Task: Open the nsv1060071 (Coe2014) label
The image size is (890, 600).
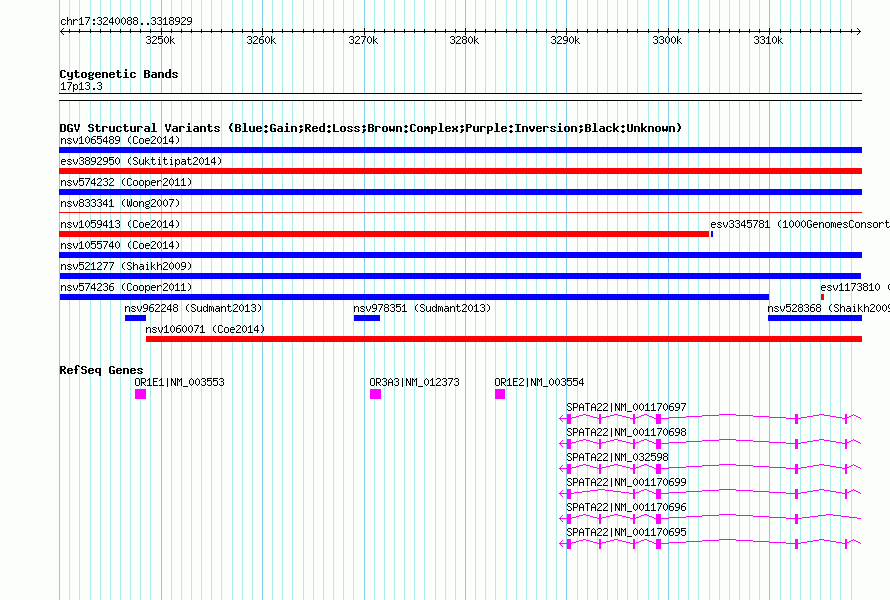Action: 205,329
